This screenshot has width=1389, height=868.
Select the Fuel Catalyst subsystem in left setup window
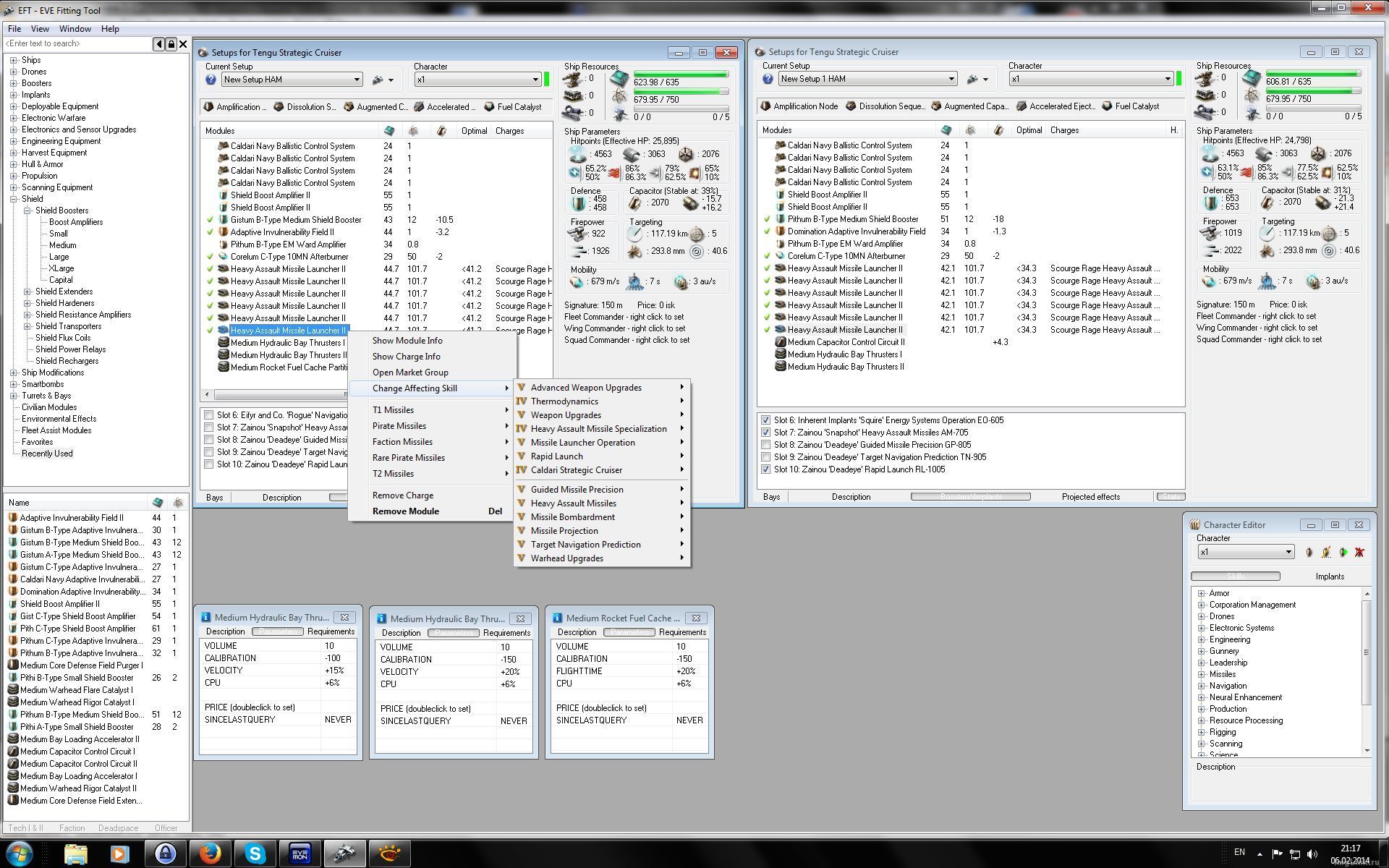click(x=513, y=107)
